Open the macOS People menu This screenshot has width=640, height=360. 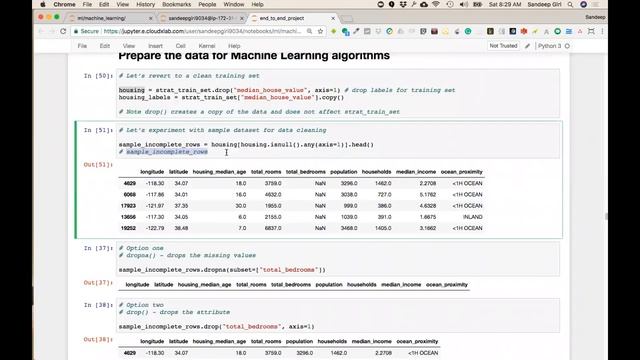[x=207, y=4]
